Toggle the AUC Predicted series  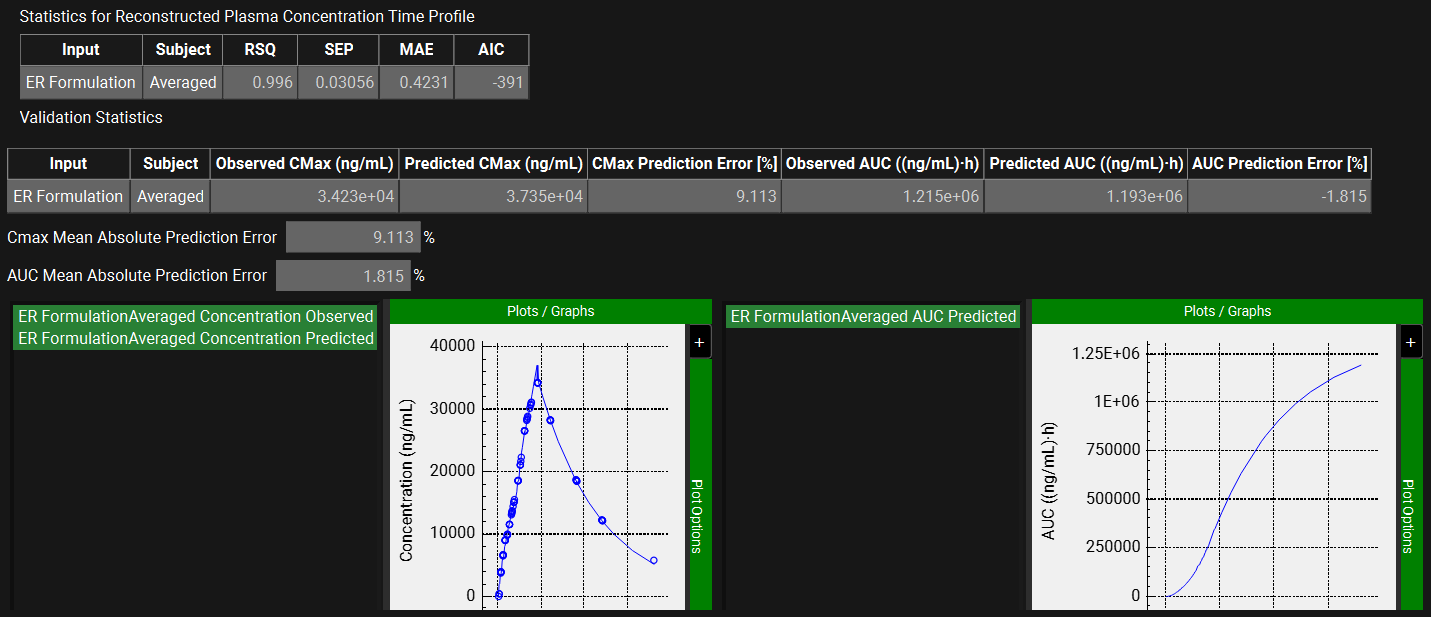tap(873, 316)
